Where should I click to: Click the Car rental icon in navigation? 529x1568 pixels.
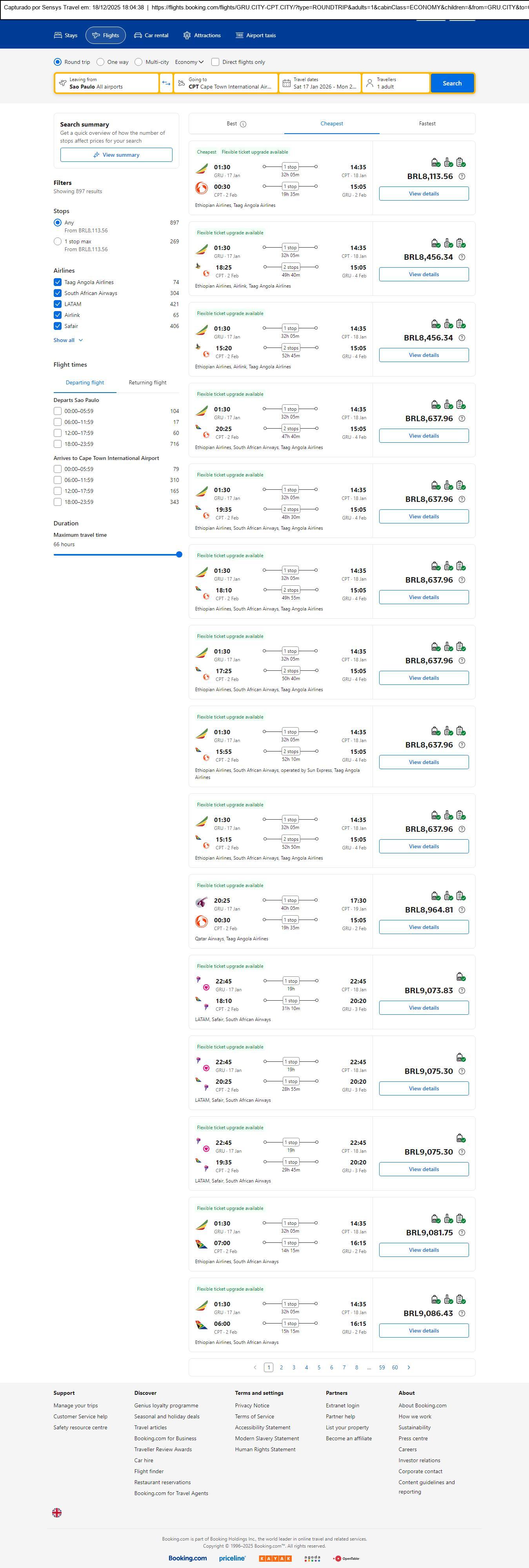(x=138, y=35)
